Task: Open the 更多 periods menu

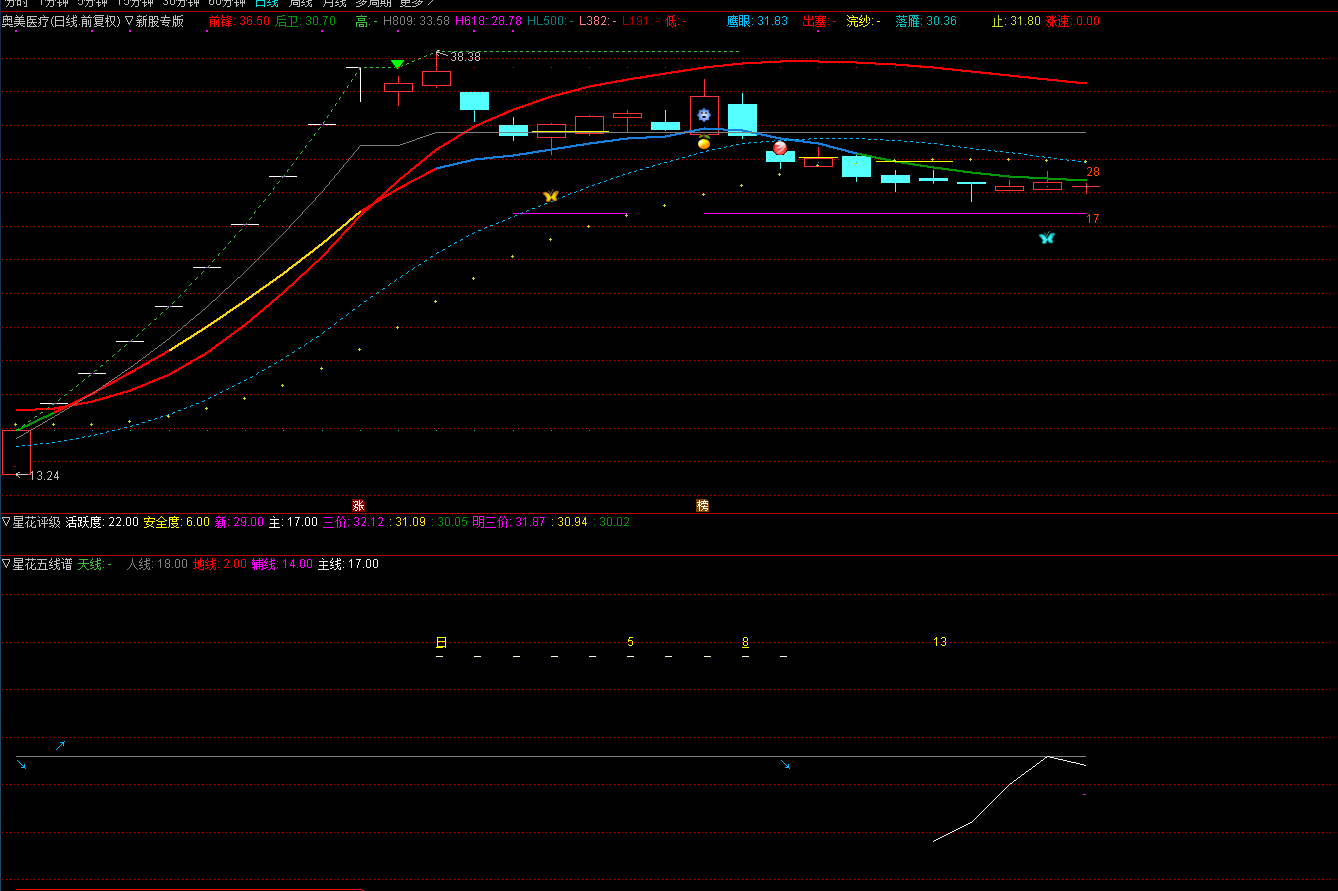Action: click(x=416, y=3)
